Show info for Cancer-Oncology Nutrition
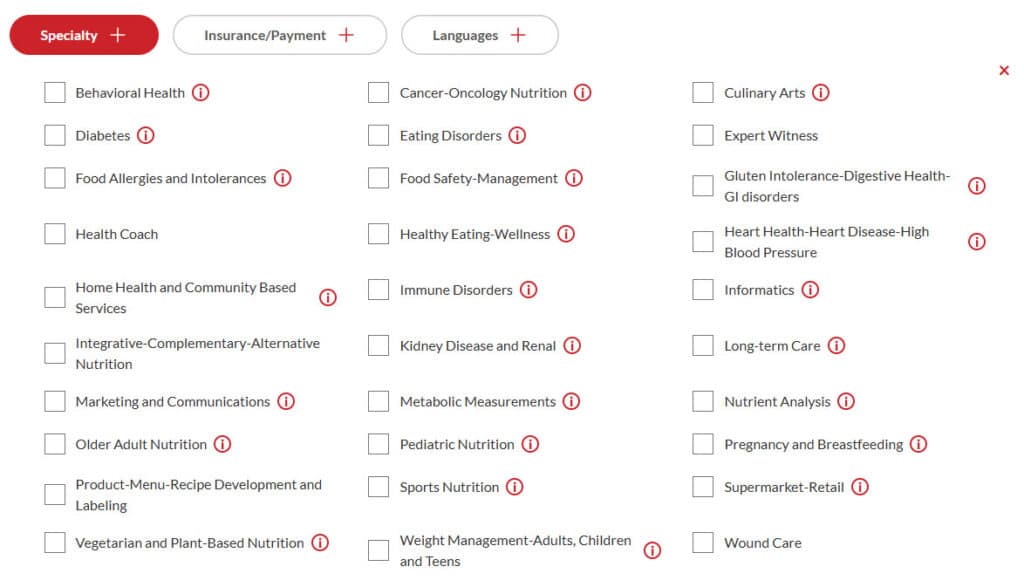The height and width of the screenshot is (587, 1024). coord(583,93)
